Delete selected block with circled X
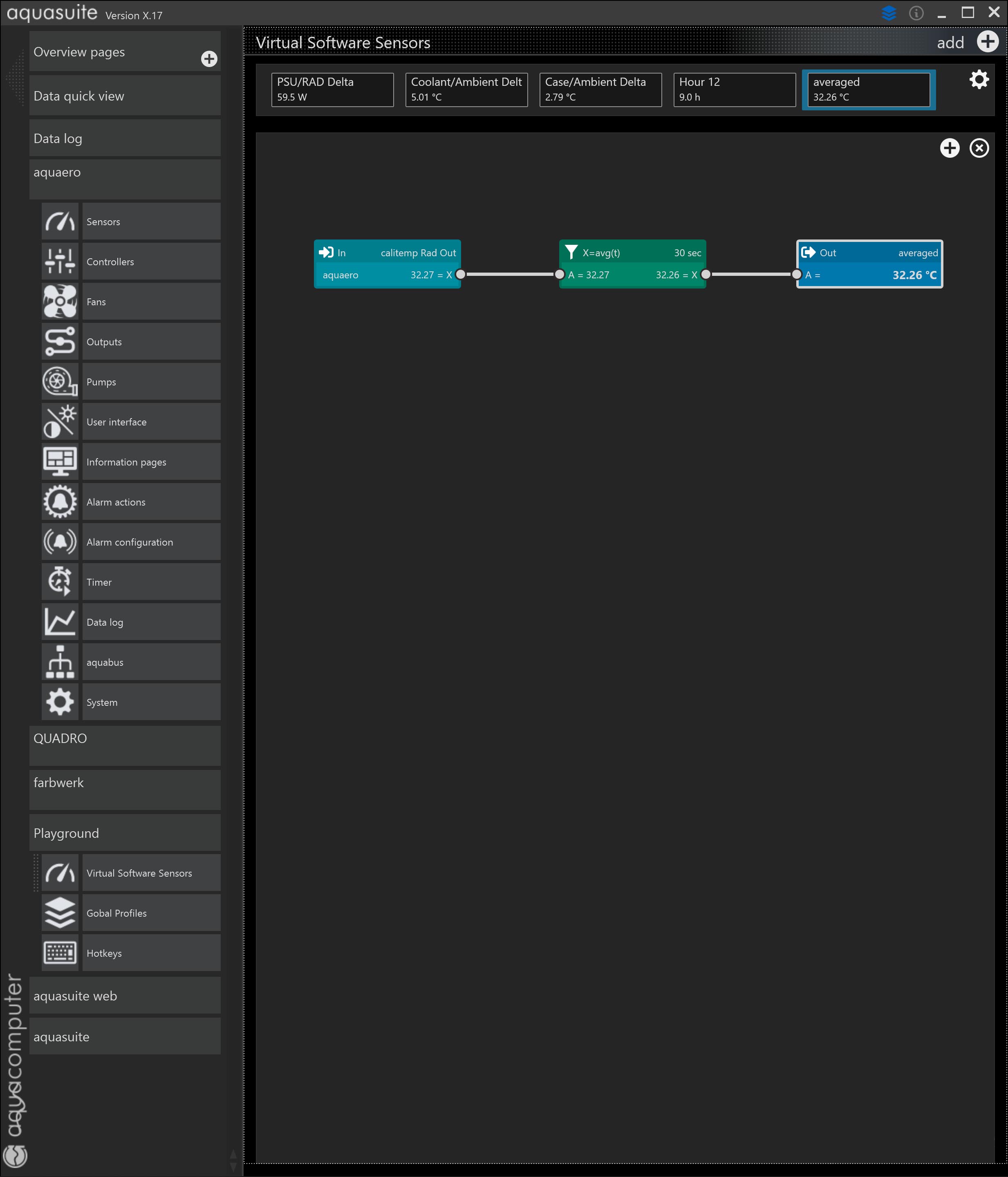The height and width of the screenshot is (1177, 1008). (x=979, y=148)
